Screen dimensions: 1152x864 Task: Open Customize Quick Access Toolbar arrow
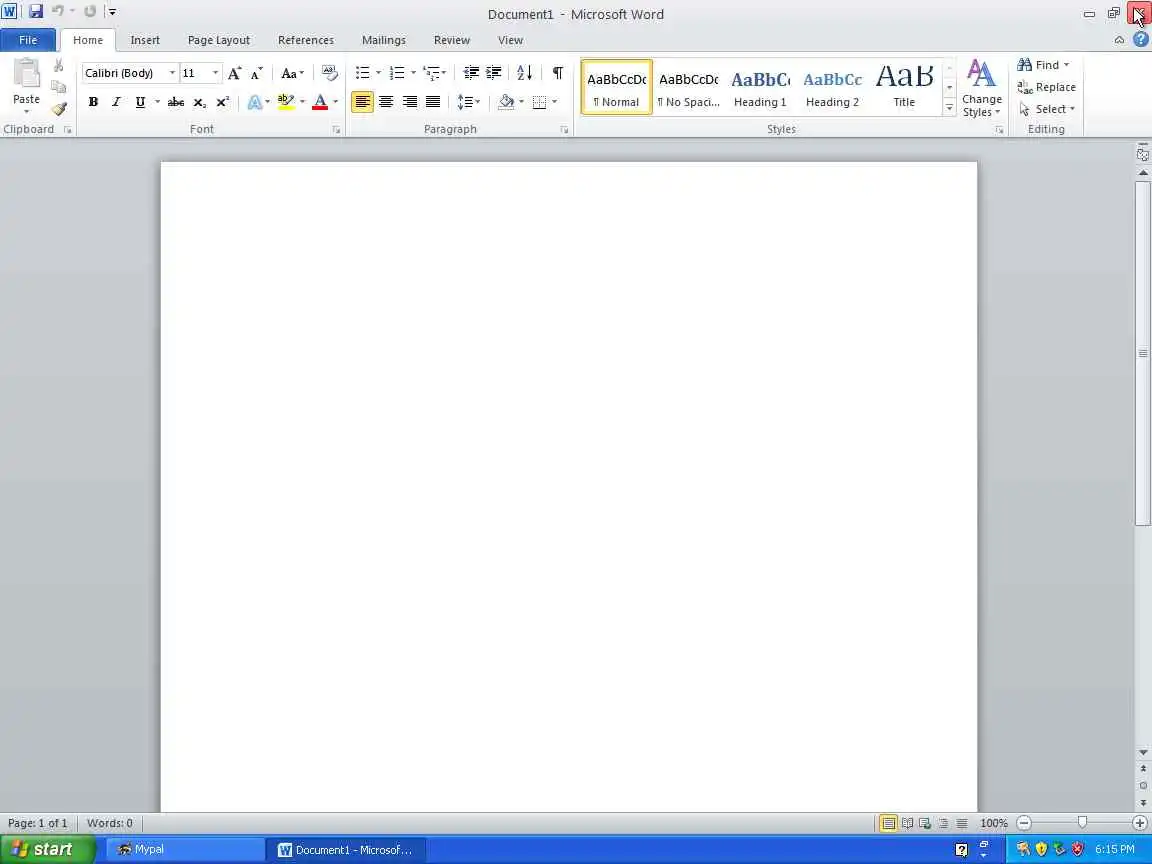point(112,12)
